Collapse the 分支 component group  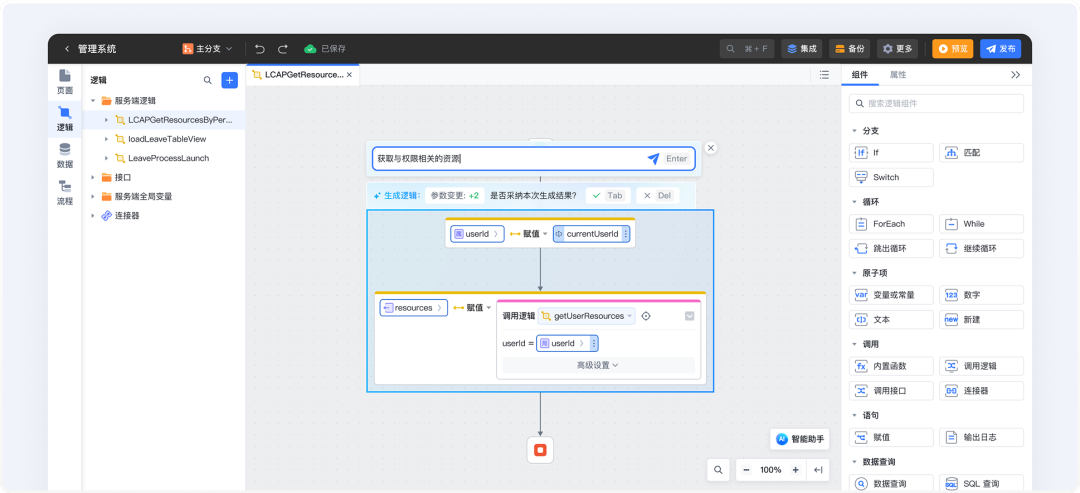(x=855, y=131)
